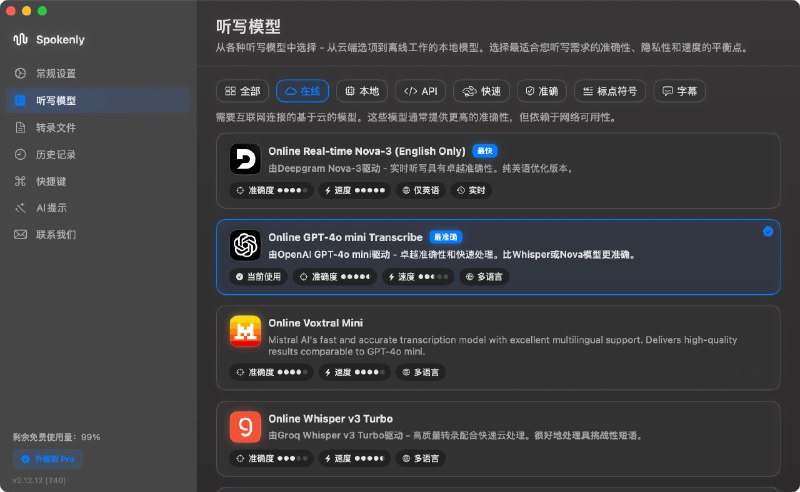
Task: Click the 联系我们 envelope icon
Action: click(20, 234)
